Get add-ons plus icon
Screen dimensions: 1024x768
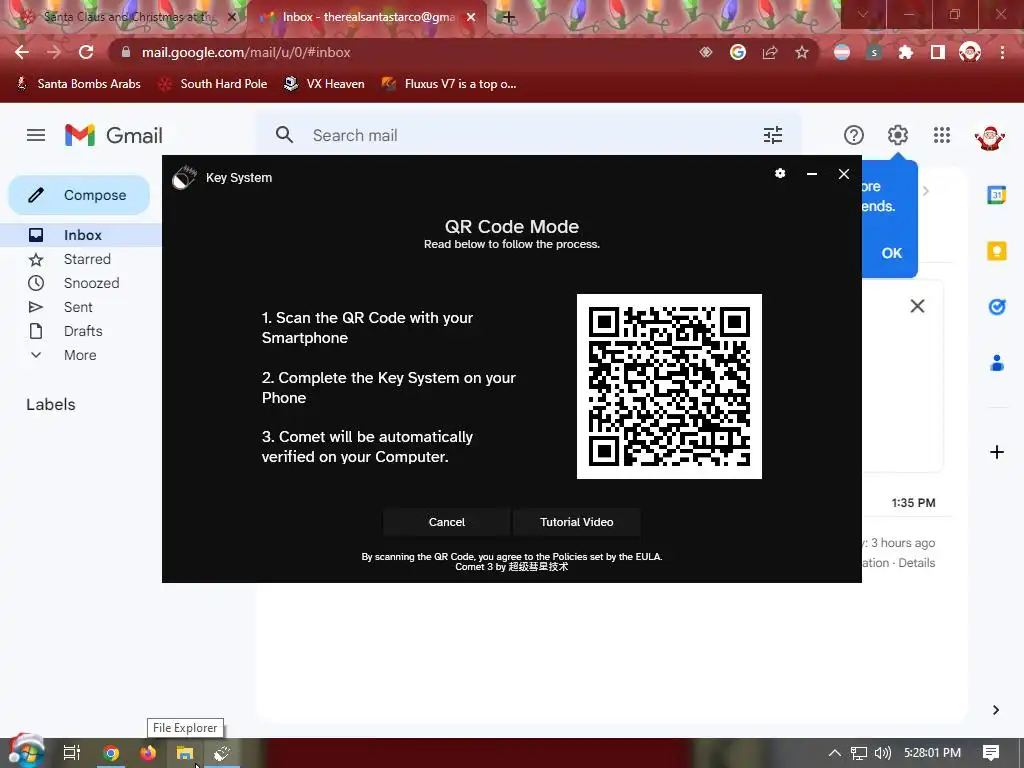(997, 452)
